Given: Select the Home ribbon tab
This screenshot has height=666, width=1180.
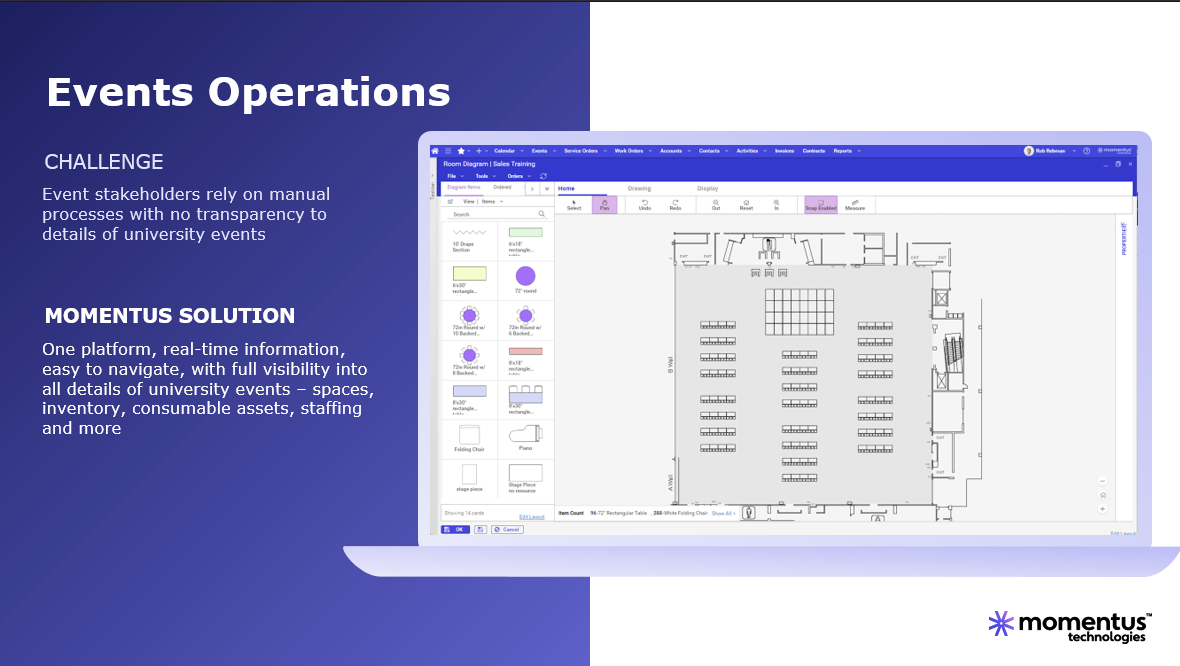Looking at the screenshot, I should tap(567, 188).
